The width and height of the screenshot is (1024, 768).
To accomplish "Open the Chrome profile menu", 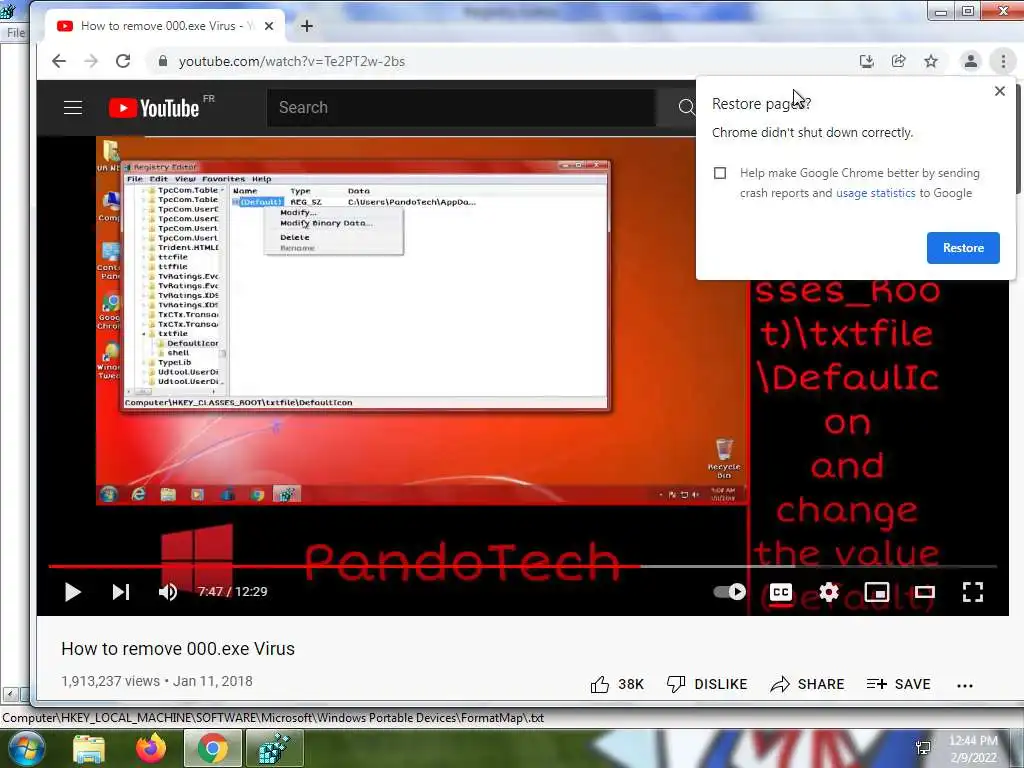I will point(970,61).
